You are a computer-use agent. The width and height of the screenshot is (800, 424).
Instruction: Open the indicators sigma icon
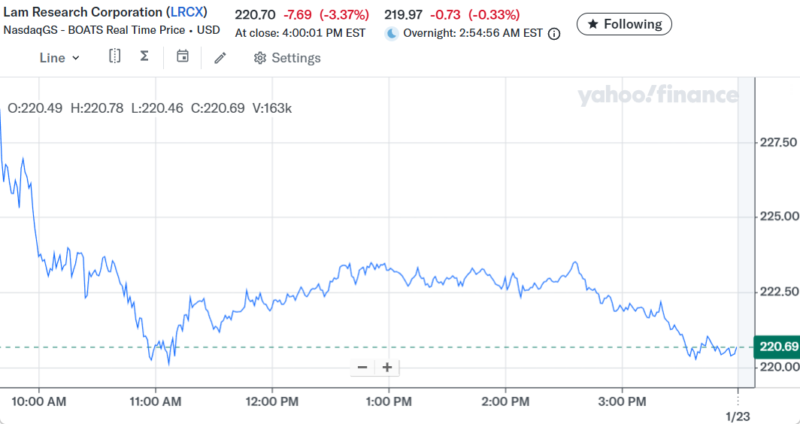click(x=144, y=57)
